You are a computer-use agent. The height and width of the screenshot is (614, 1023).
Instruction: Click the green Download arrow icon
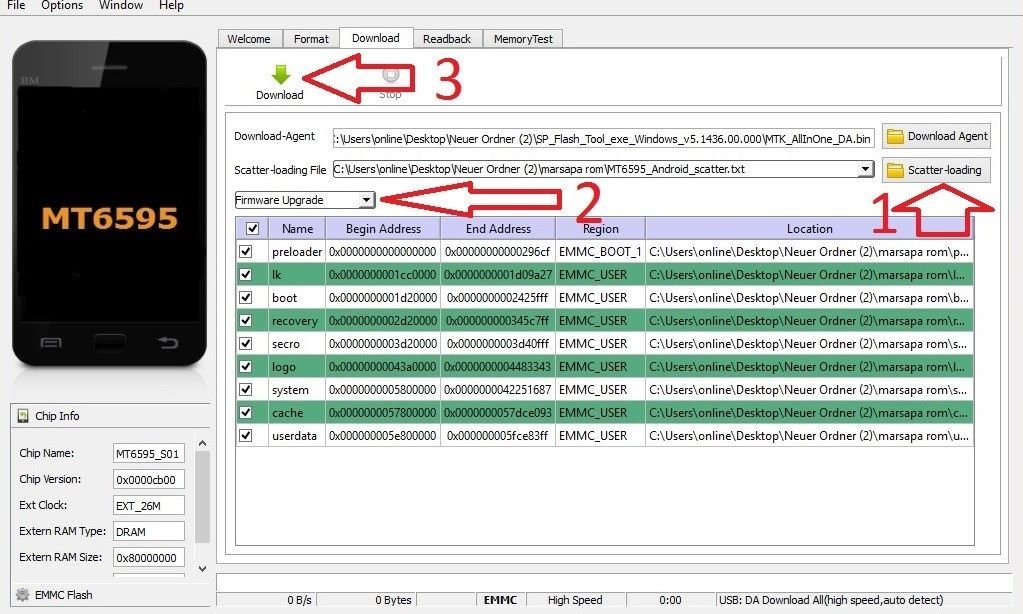pyautogui.click(x=281, y=75)
